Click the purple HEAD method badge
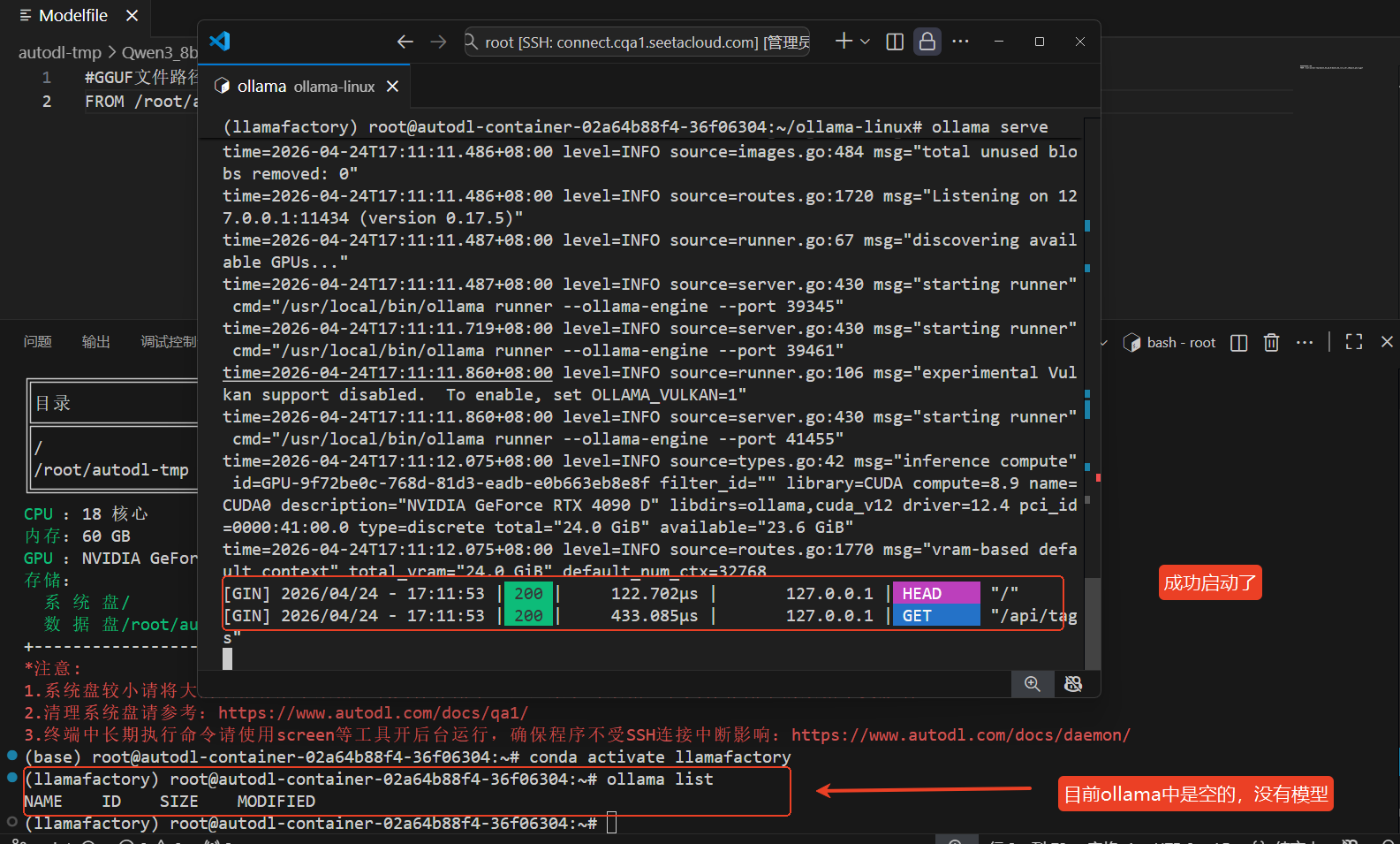 pos(937,593)
